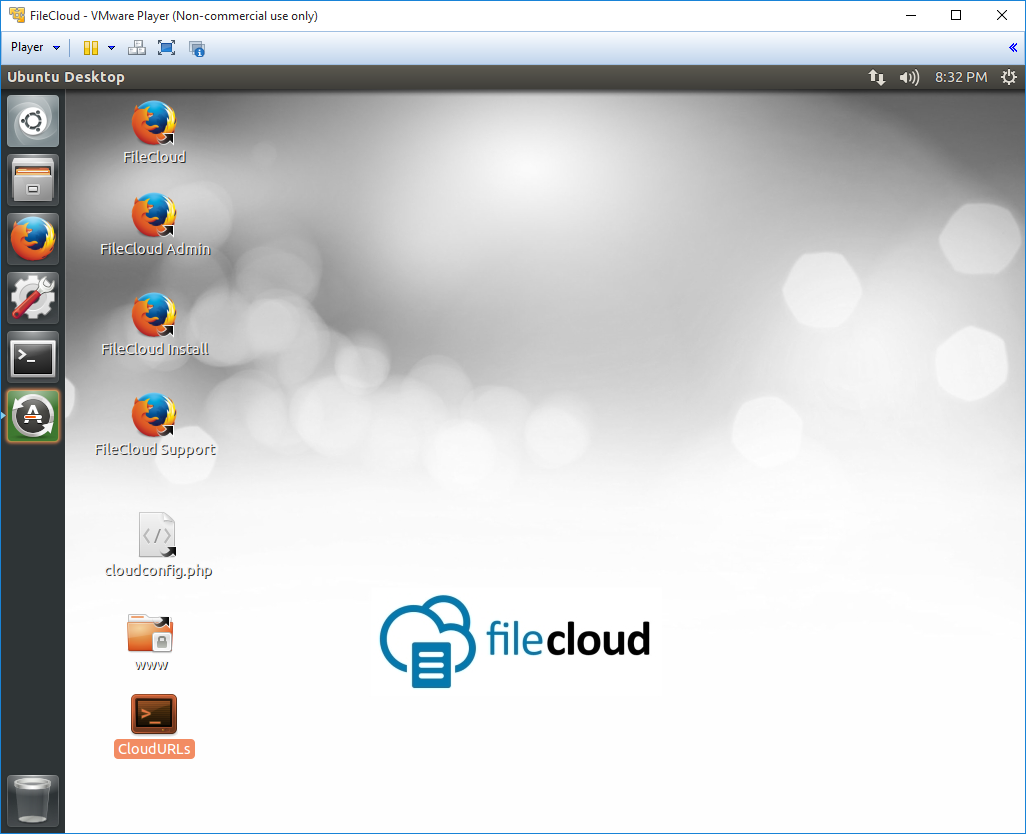
Task: Open the Trash in launcher
Action: click(33, 801)
